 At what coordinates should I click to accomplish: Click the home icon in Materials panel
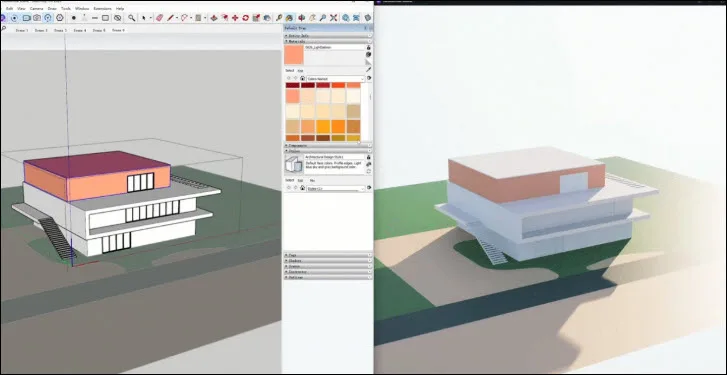coord(302,78)
